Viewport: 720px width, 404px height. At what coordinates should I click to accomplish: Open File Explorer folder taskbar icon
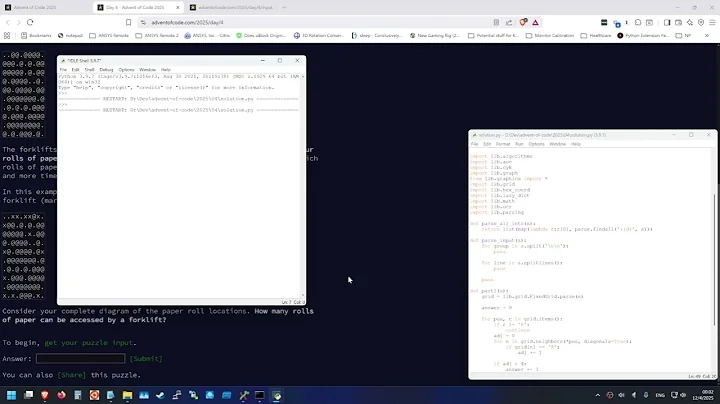pyautogui.click(x=127, y=395)
